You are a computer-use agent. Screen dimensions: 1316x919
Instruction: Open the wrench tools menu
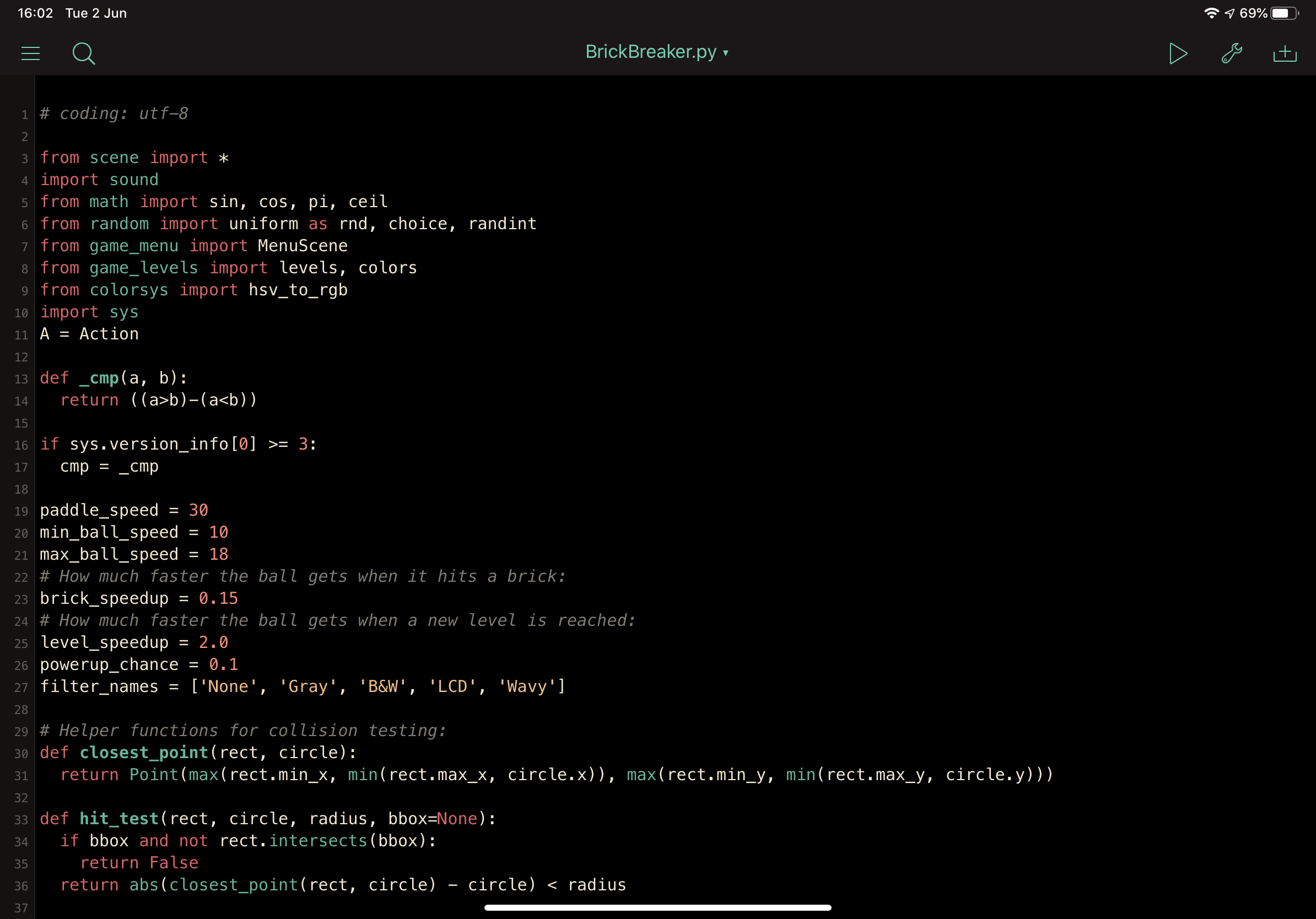coord(1231,53)
